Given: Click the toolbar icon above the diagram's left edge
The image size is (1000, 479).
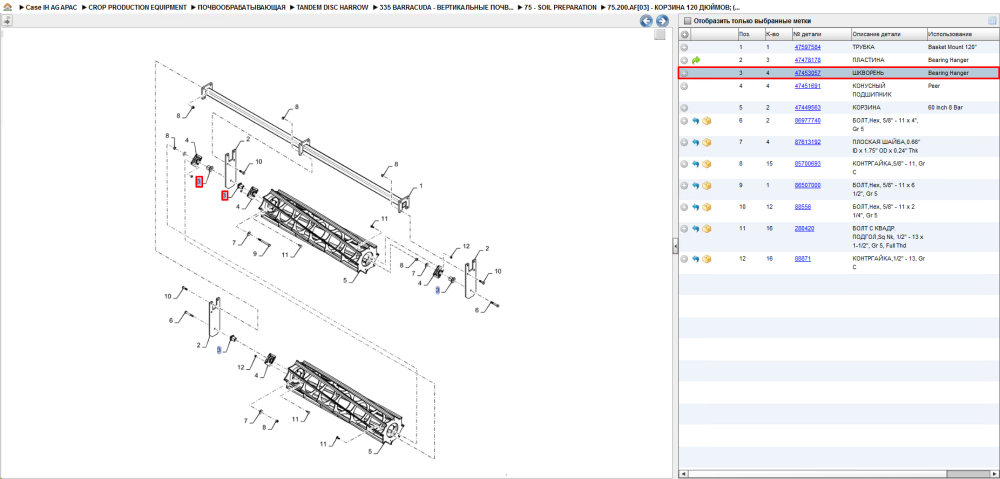Looking at the screenshot, I should [6, 20].
